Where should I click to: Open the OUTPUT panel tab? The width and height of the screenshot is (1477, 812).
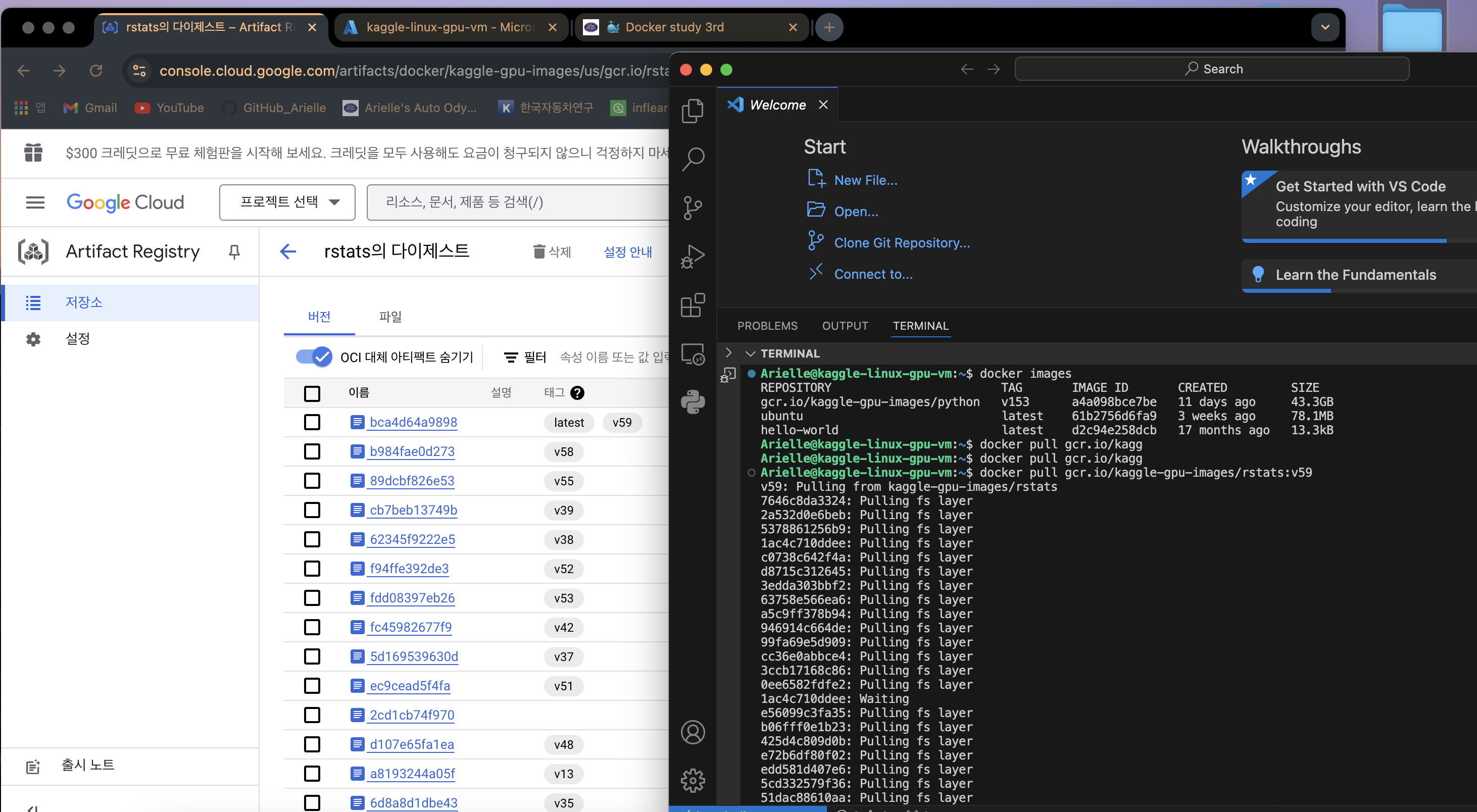845,326
